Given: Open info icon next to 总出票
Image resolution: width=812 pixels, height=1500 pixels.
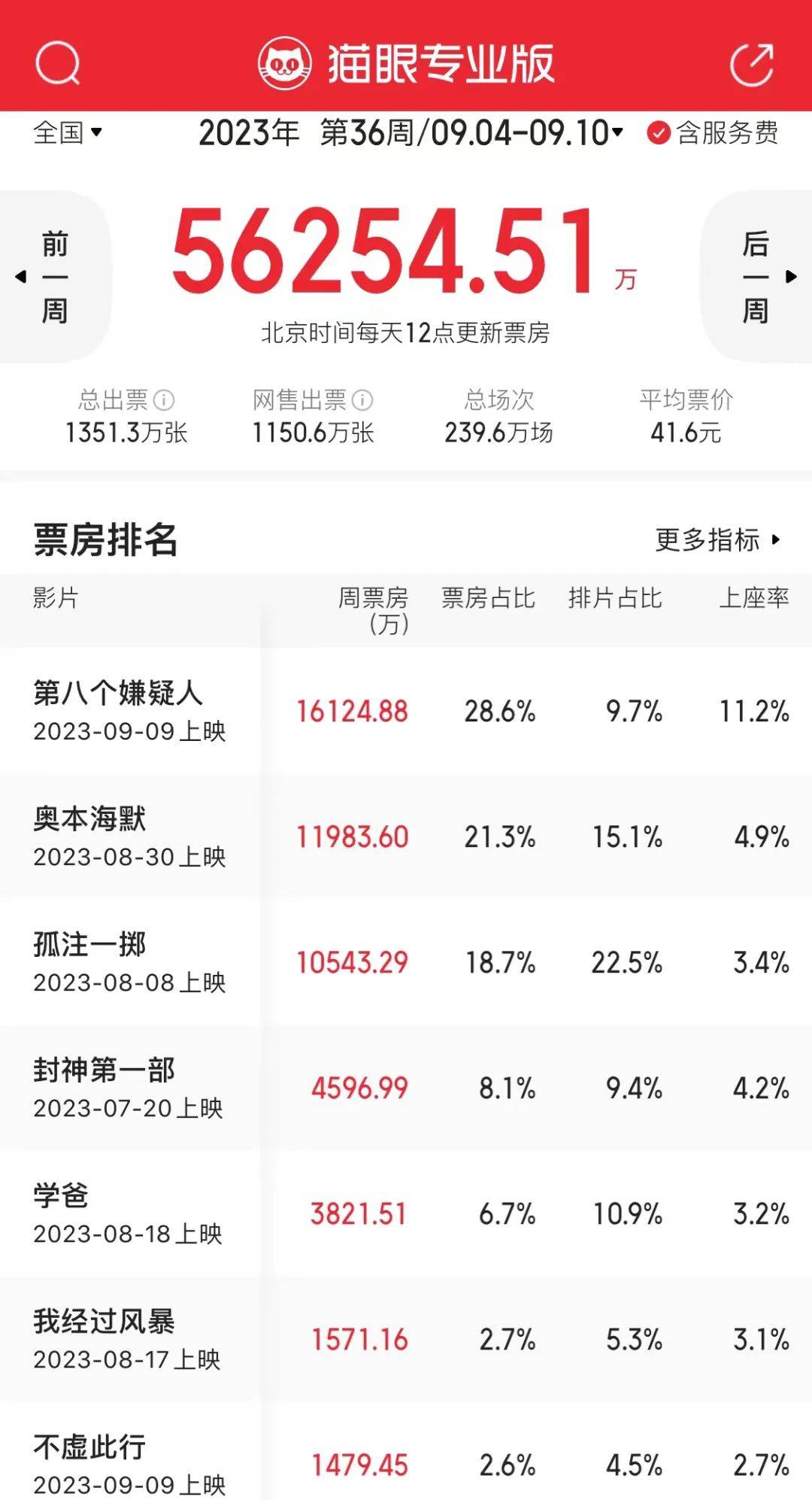Looking at the screenshot, I should coord(164,400).
